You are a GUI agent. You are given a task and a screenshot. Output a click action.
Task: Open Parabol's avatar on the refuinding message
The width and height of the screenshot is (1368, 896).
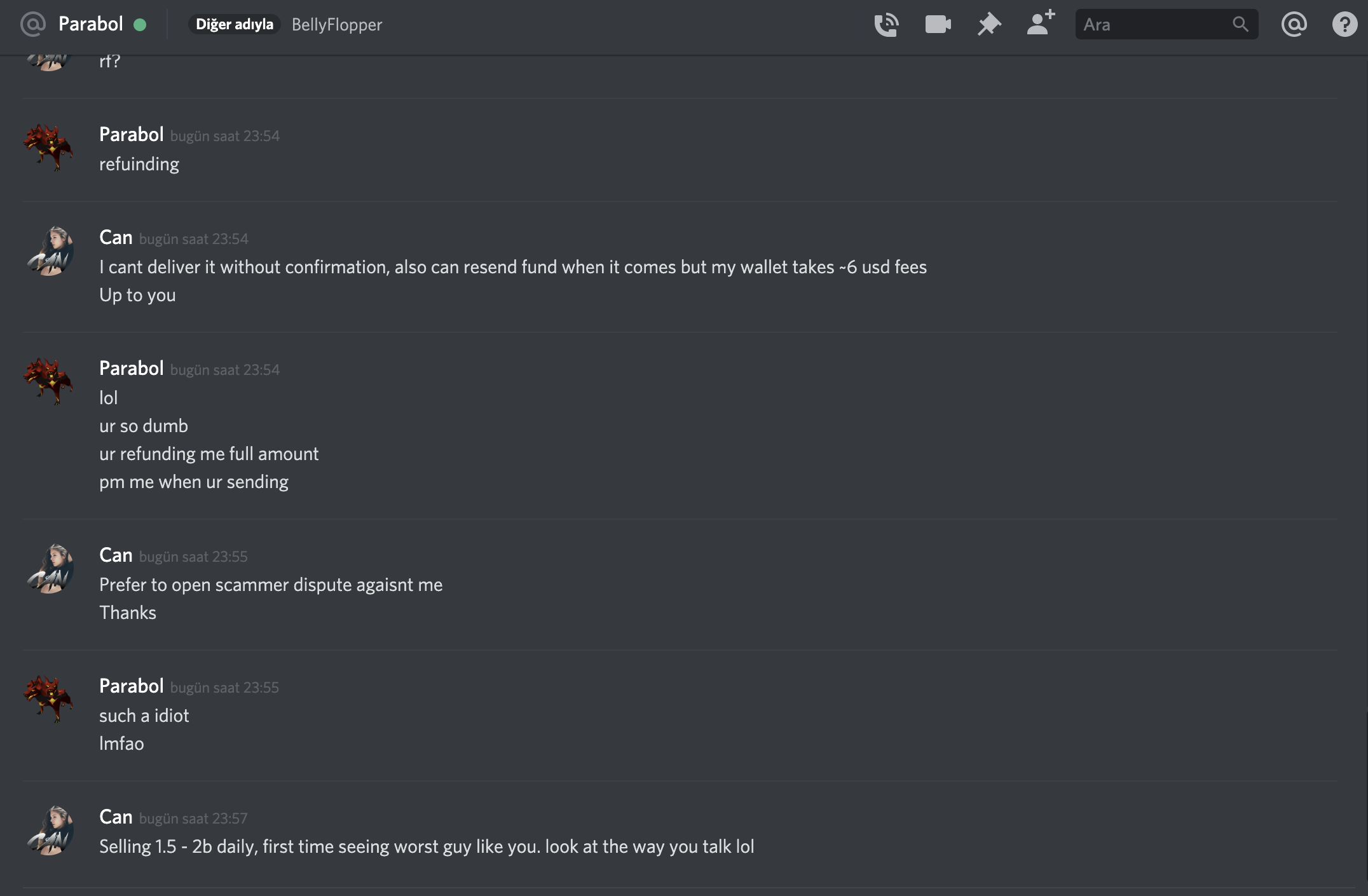point(48,147)
